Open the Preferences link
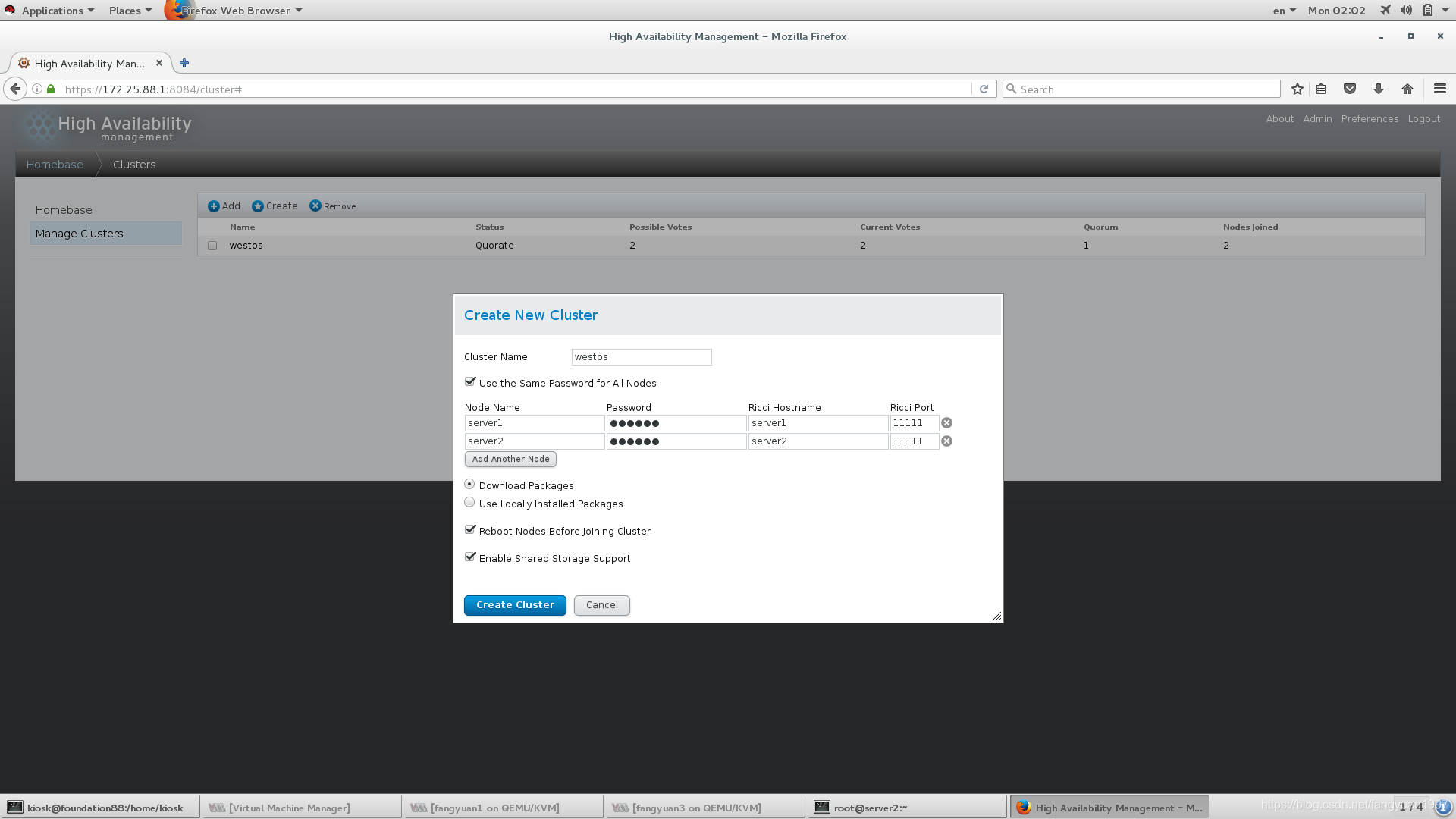The height and width of the screenshot is (819, 1456). [x=1370, y=119]
